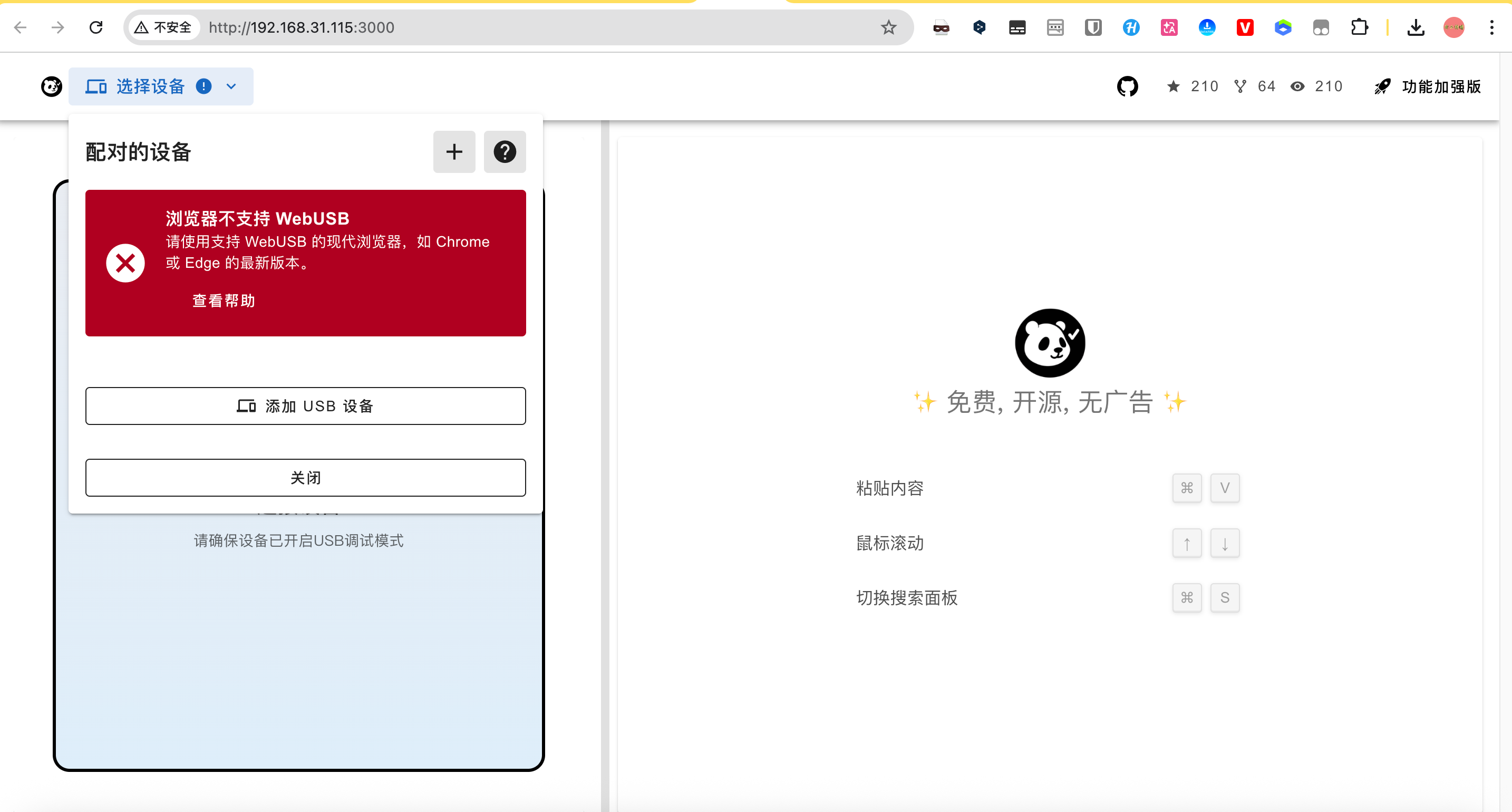Click the red V extension icon
Viewport: 1512px width, 812px height.
pos(1245,27)
